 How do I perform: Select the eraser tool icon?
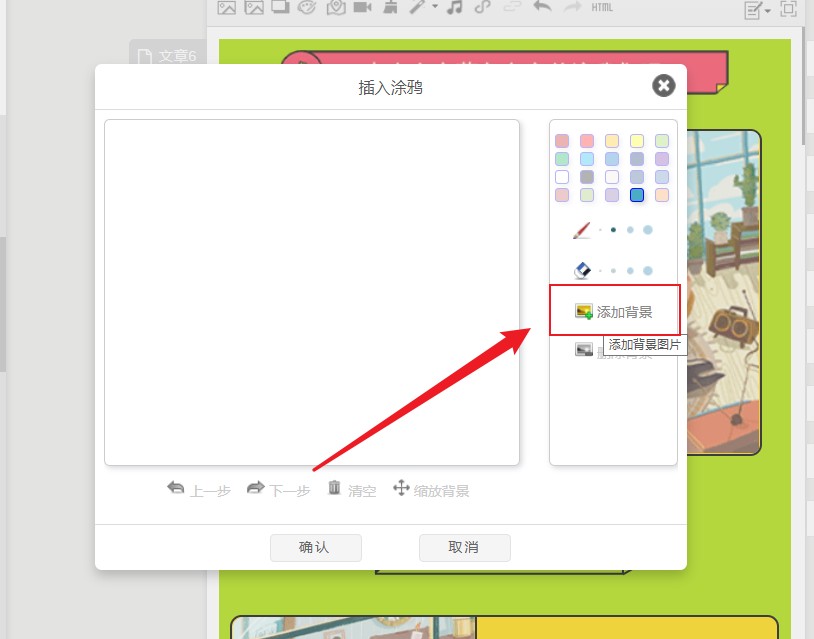click(x=583, y=270)
